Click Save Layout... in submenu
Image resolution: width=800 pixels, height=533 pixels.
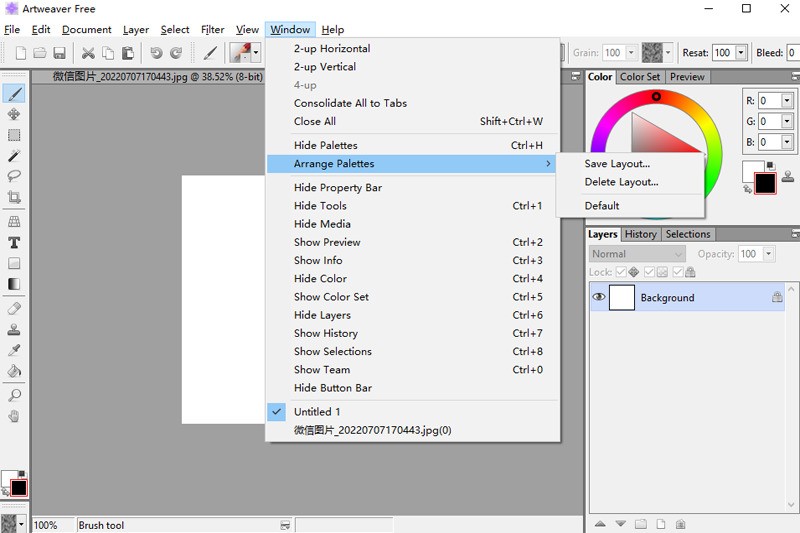pyautogui.click(x=617, y=164)
